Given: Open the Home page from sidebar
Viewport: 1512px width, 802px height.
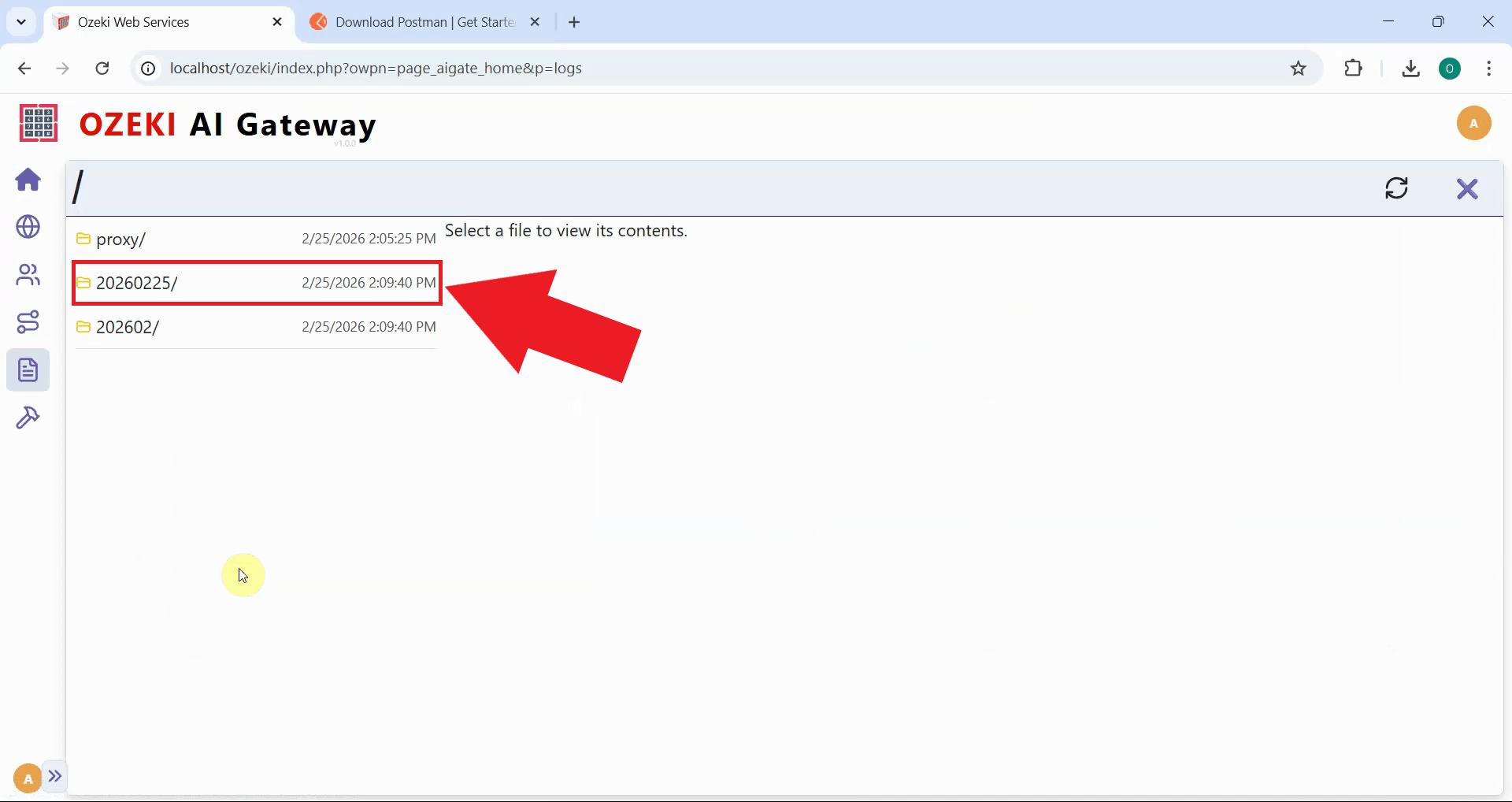Looking at the screenshot, I should click(x=28, y=180).
